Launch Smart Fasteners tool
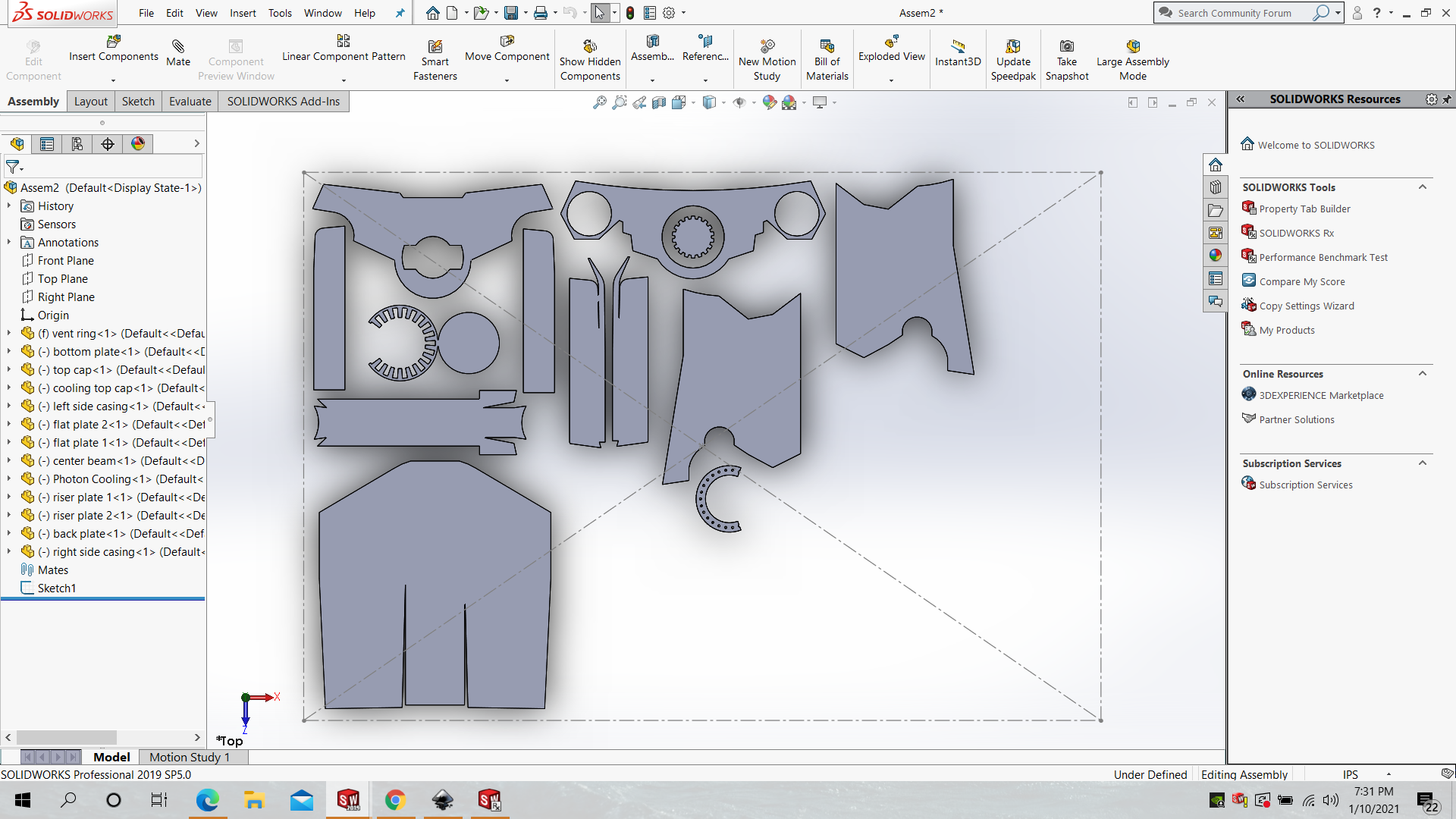 click(x=435, y=61)
